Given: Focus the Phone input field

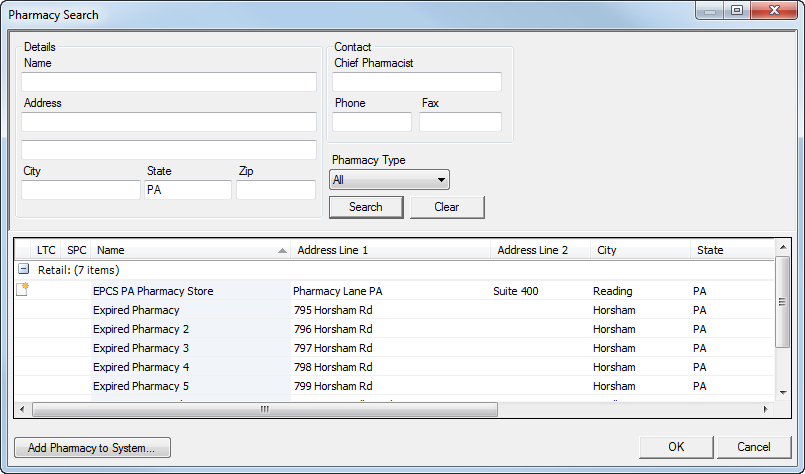Looking at the screenshot, I should [372, 122].
